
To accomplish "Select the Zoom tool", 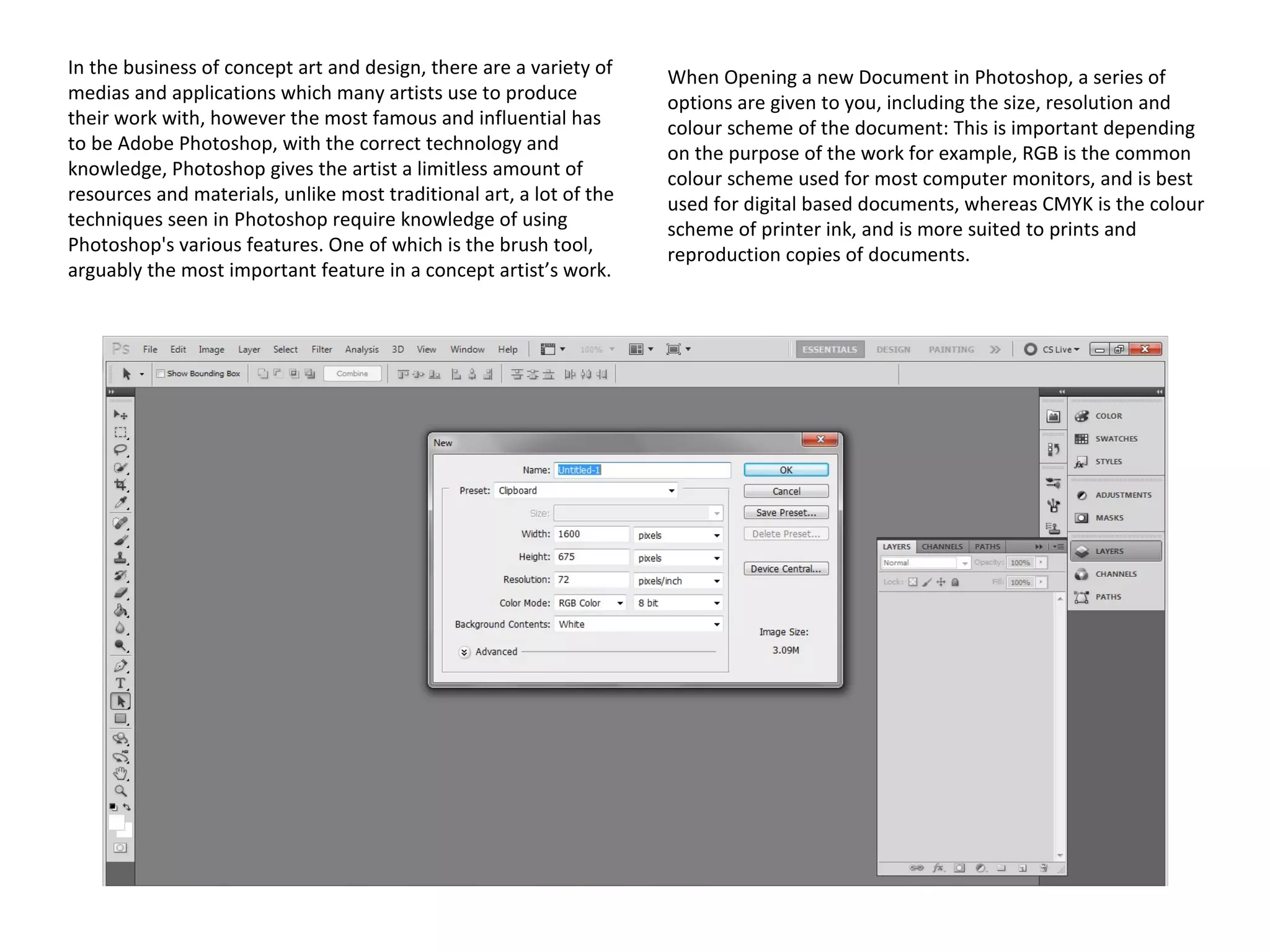I will pos(120,791).
